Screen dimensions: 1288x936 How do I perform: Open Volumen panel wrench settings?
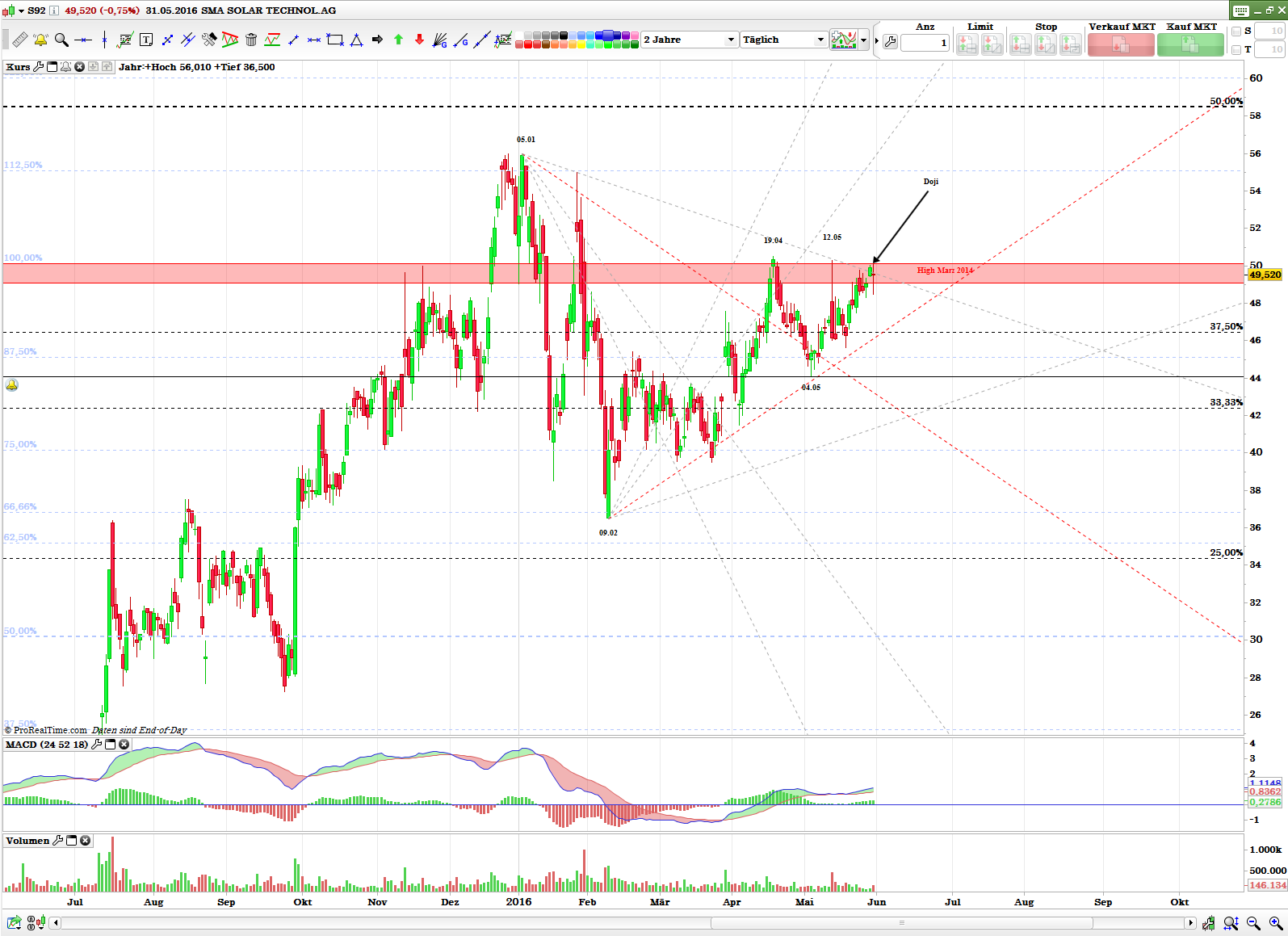click(58, 841)
